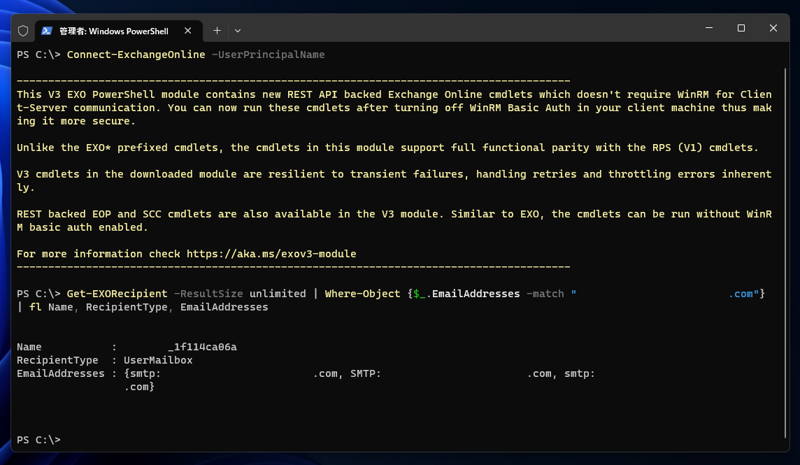
Task: Click 'REST backed EOP and SCC cmdlets' line
Action: point(394,214)
